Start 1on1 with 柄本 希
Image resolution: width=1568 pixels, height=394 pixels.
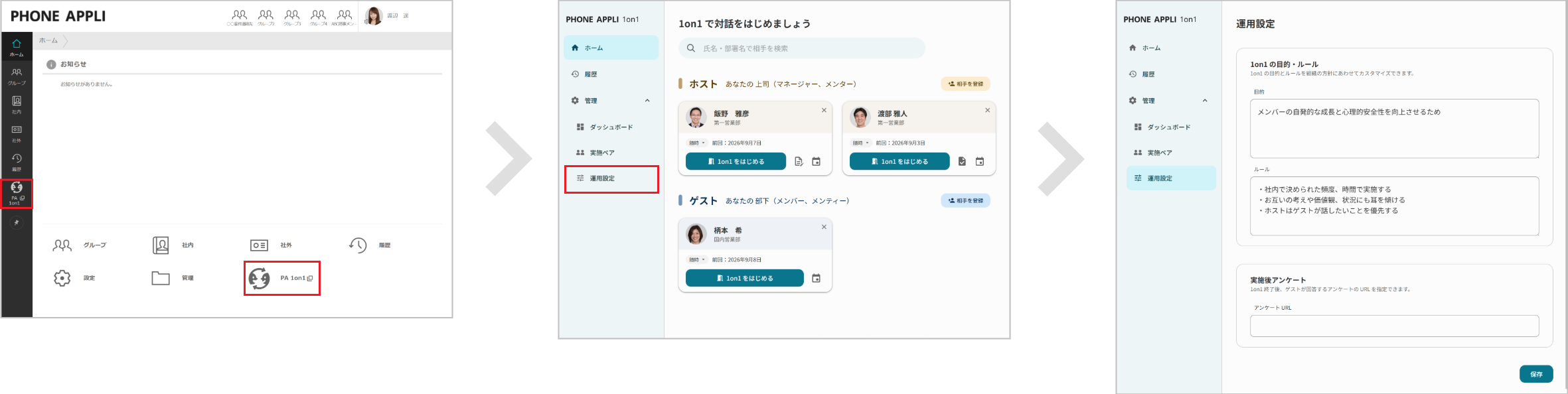coord(745,278)
